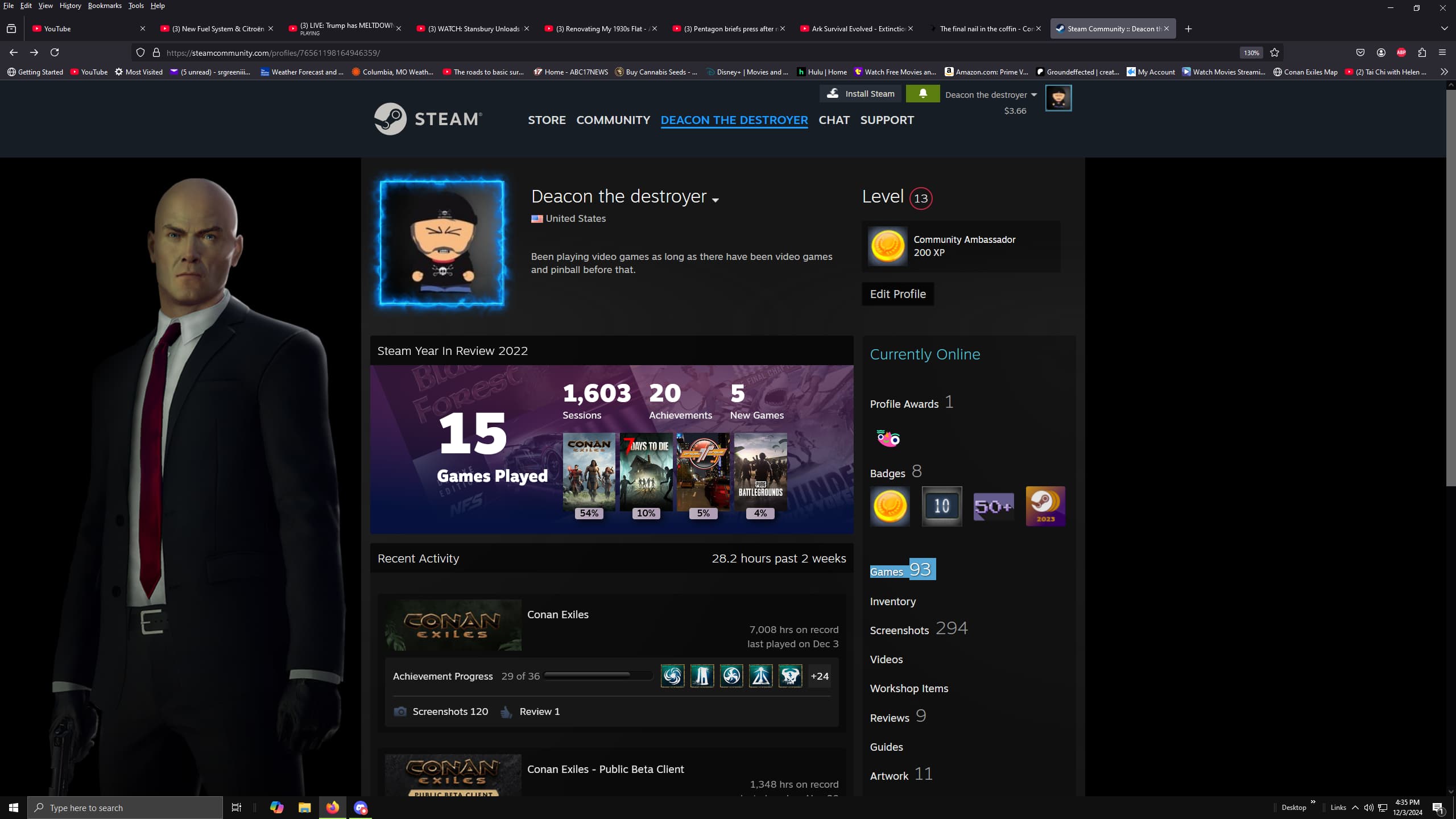
Task: Switch to the first YouTube tab
Action: point(89,28)
